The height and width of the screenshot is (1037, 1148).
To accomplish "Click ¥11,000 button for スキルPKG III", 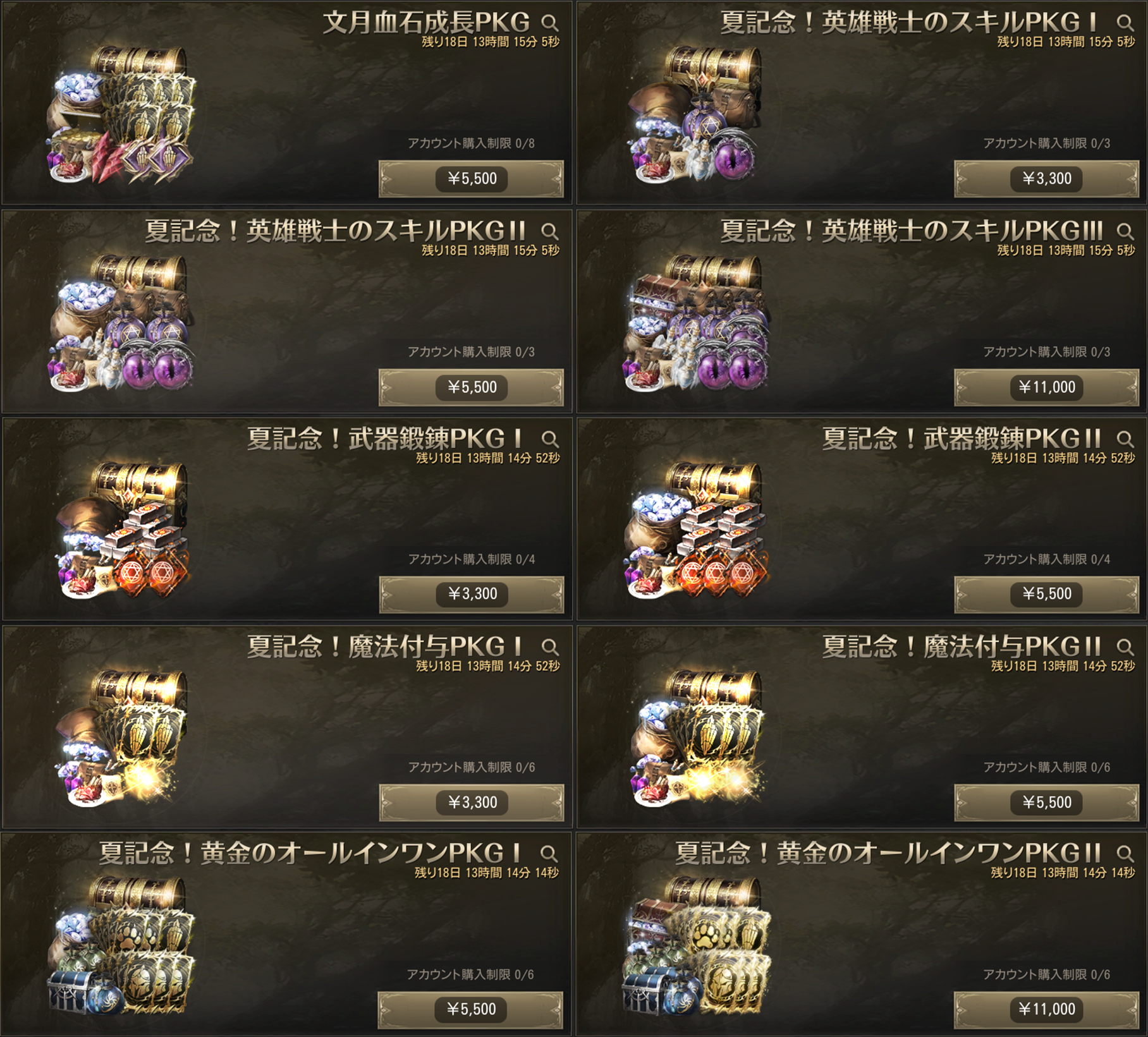I will [x=1047, y=387].
